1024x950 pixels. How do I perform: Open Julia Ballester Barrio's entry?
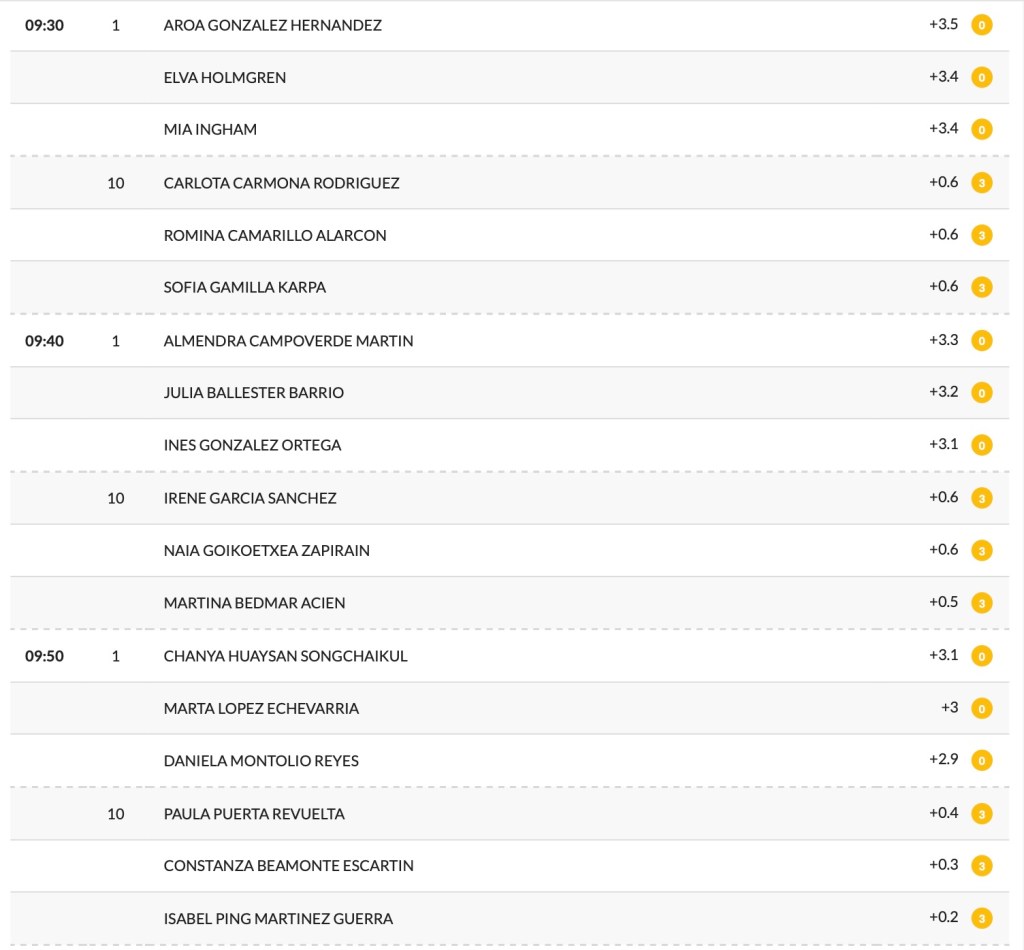pos(254,393)
